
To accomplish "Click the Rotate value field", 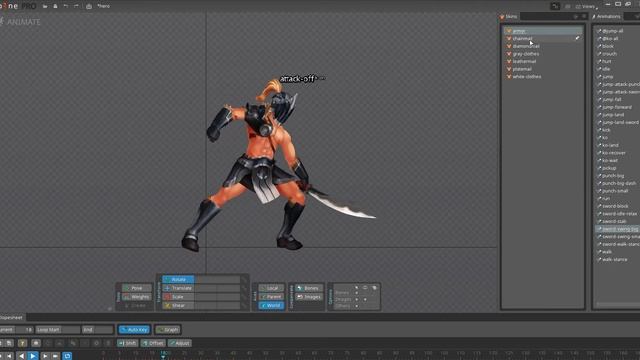I will pyautogui.click(x=217, y=280).
